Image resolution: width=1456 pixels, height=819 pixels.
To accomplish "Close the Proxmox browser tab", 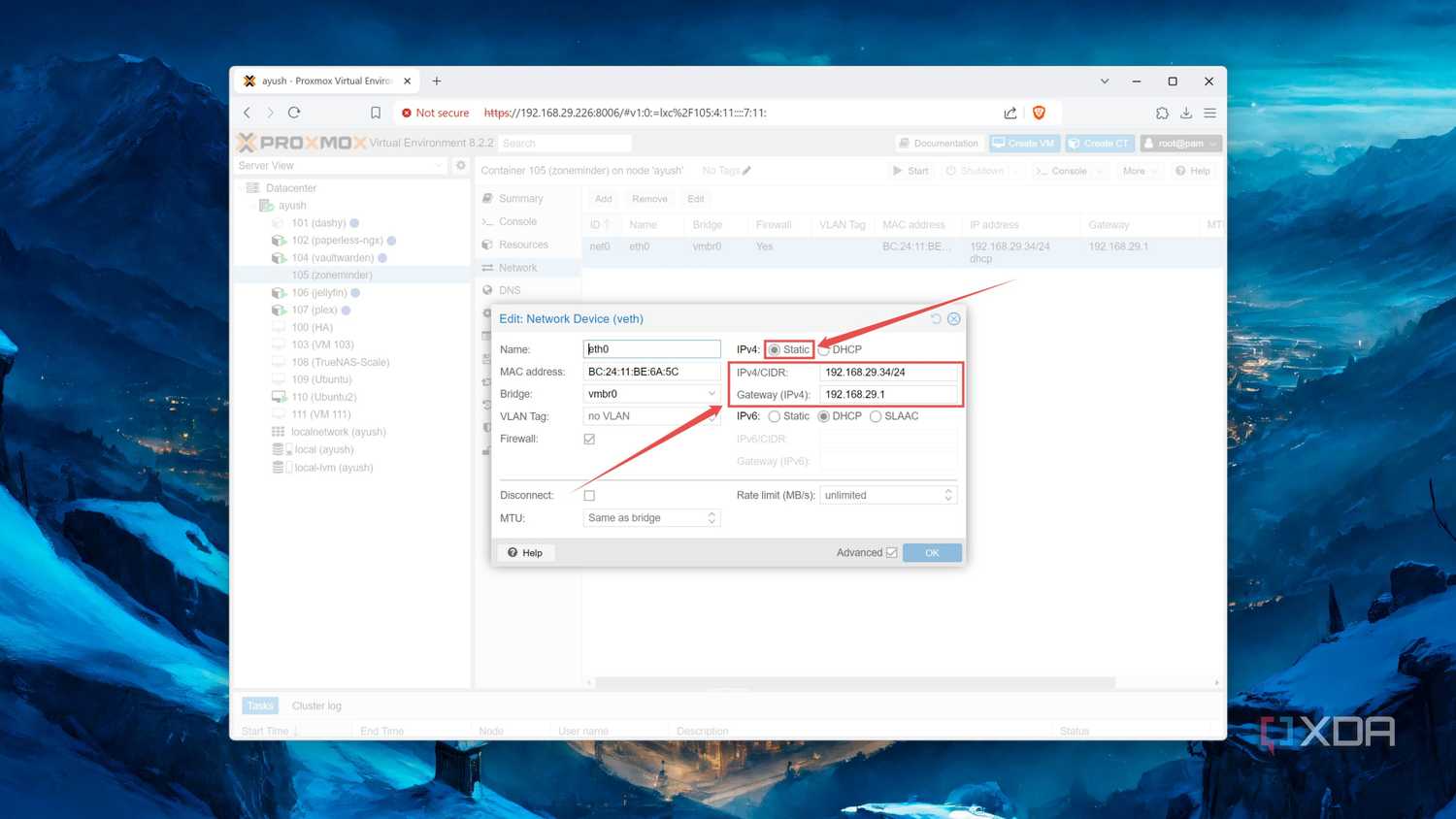I will pos(408,81).
